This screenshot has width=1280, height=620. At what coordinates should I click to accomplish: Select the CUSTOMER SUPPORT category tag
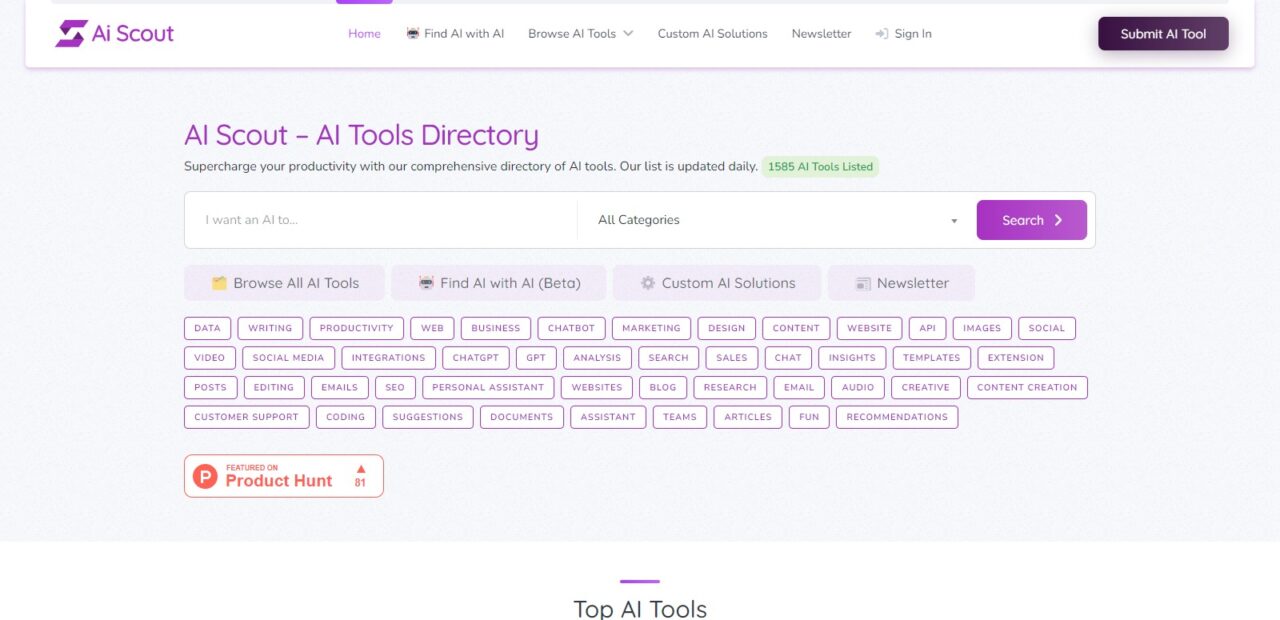click(x=247, y=417)
